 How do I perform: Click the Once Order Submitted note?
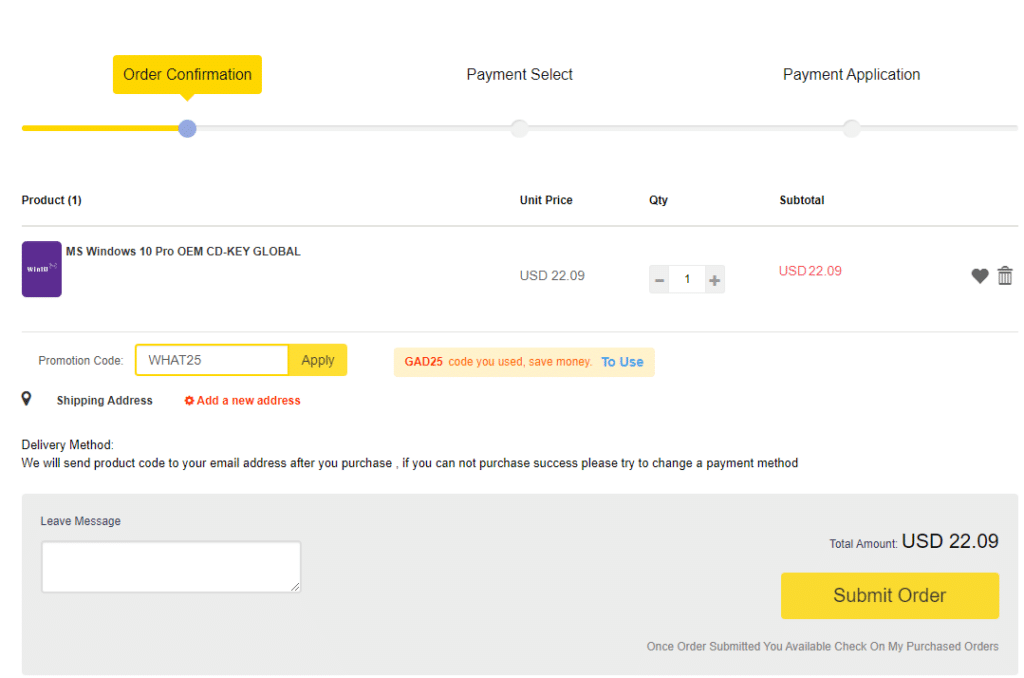[x=823, y=647]
